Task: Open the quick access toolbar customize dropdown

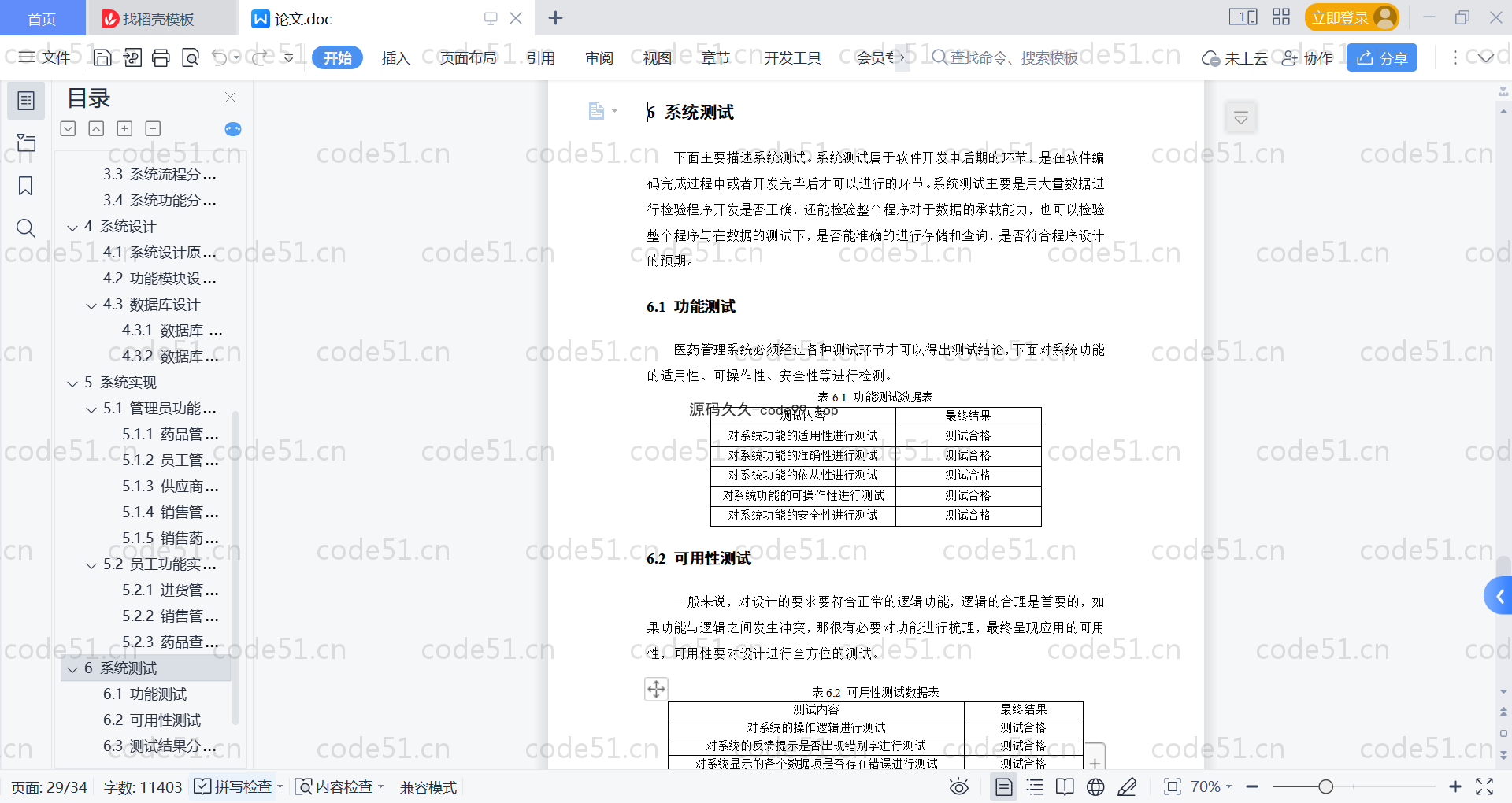Action: 289,57
